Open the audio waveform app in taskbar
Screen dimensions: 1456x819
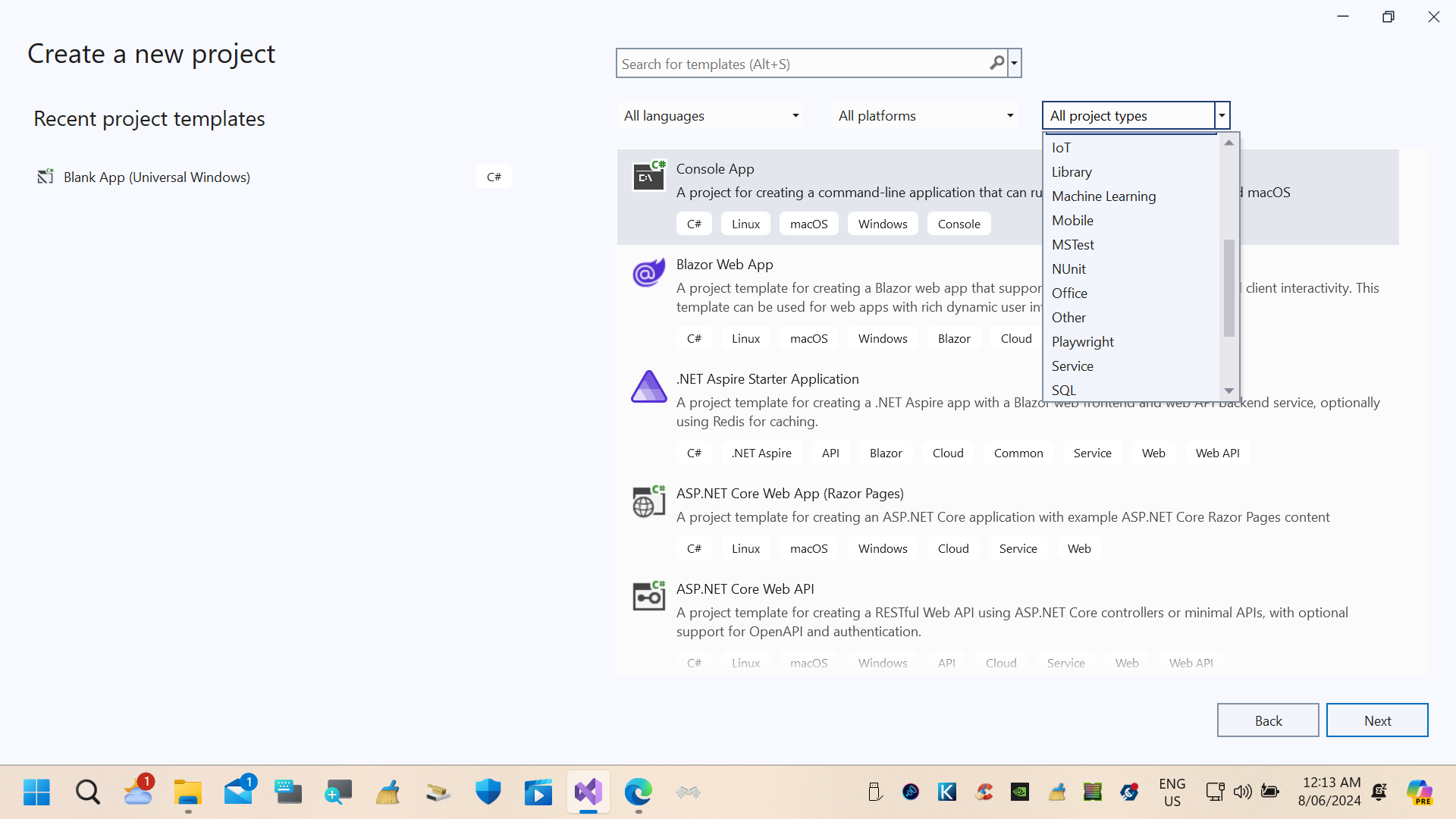point(688,792)
